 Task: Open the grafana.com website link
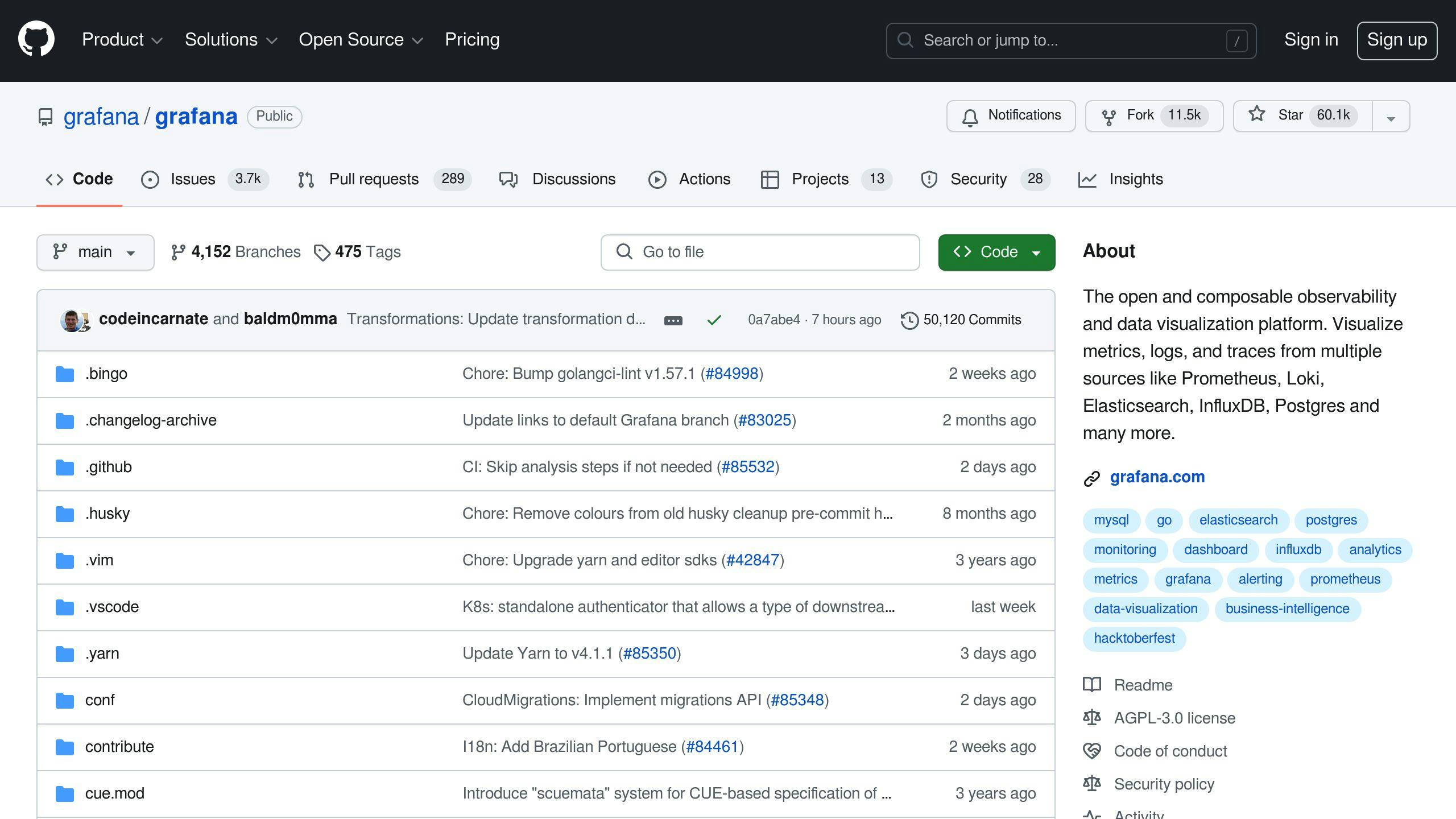[1158, 477]
